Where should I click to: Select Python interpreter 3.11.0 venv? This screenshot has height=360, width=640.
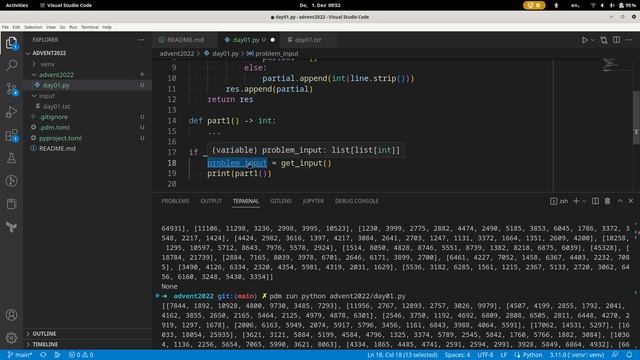[577, 355]
